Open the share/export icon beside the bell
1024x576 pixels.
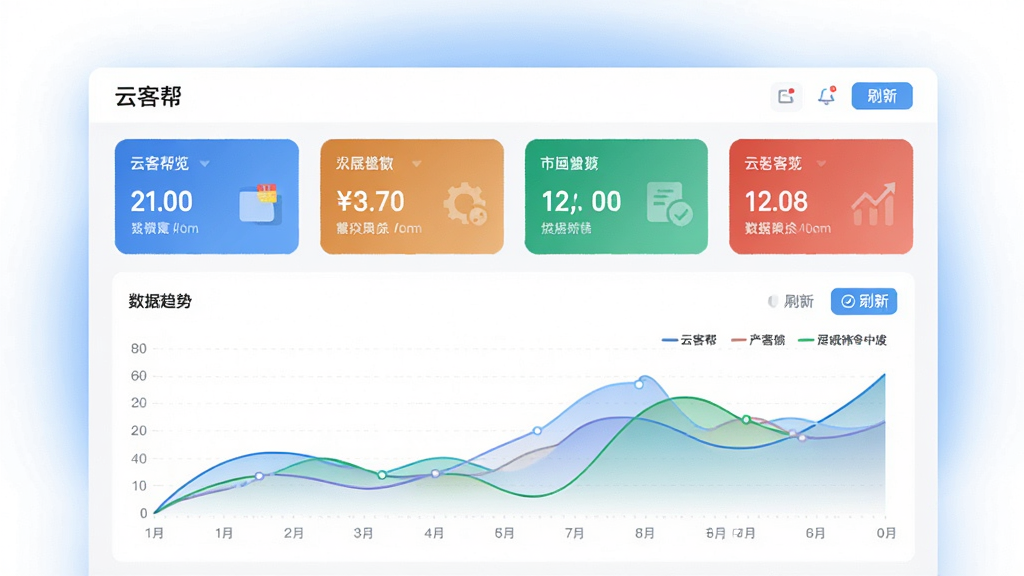tap(786, 97)
